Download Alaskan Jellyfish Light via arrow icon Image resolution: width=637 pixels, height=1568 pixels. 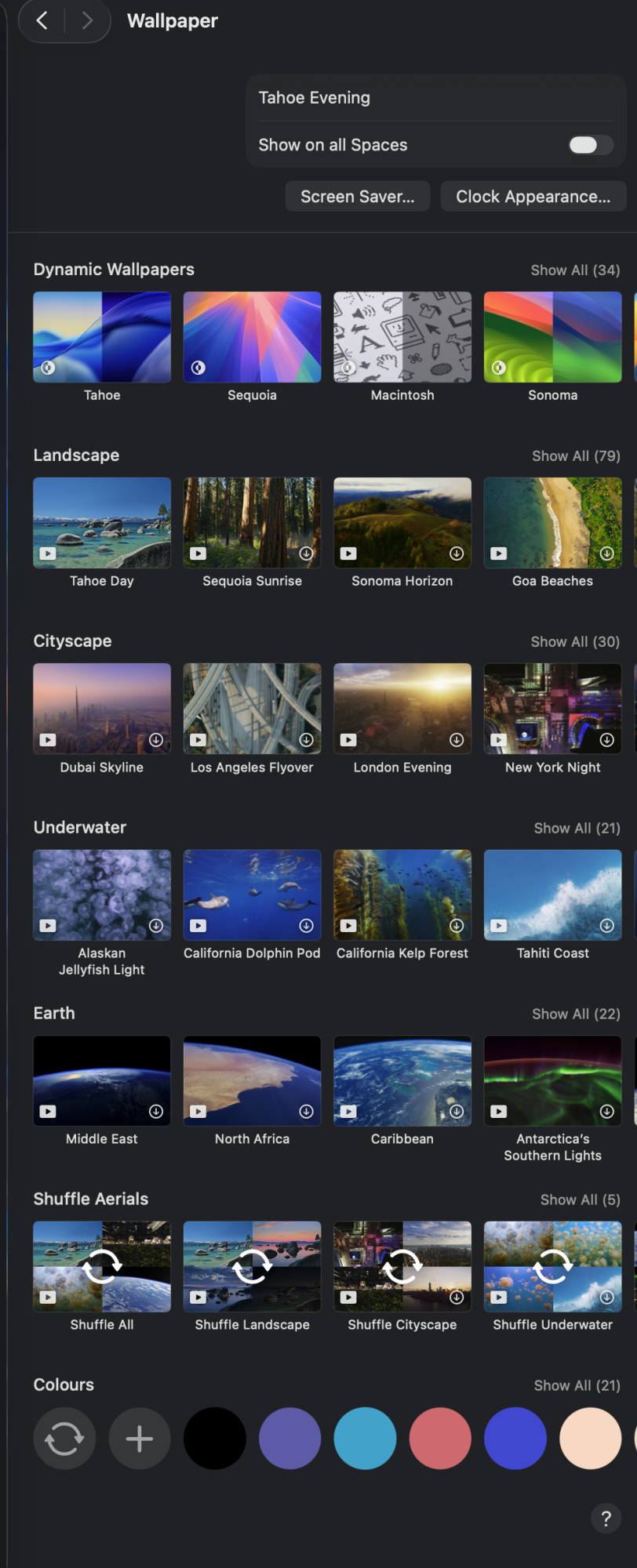coord(156,926)
